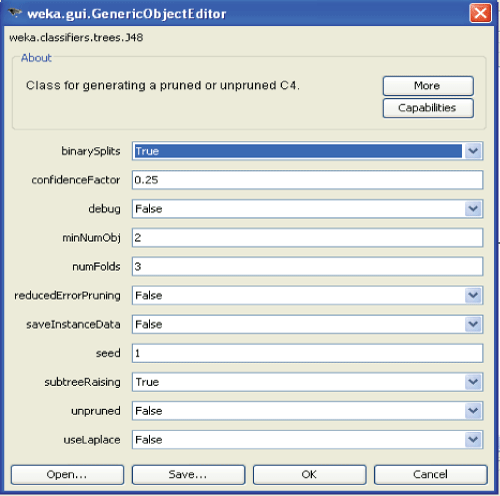The image size is (500, 496).
Task: Click the minNumObj label
Action: (91, 238)
